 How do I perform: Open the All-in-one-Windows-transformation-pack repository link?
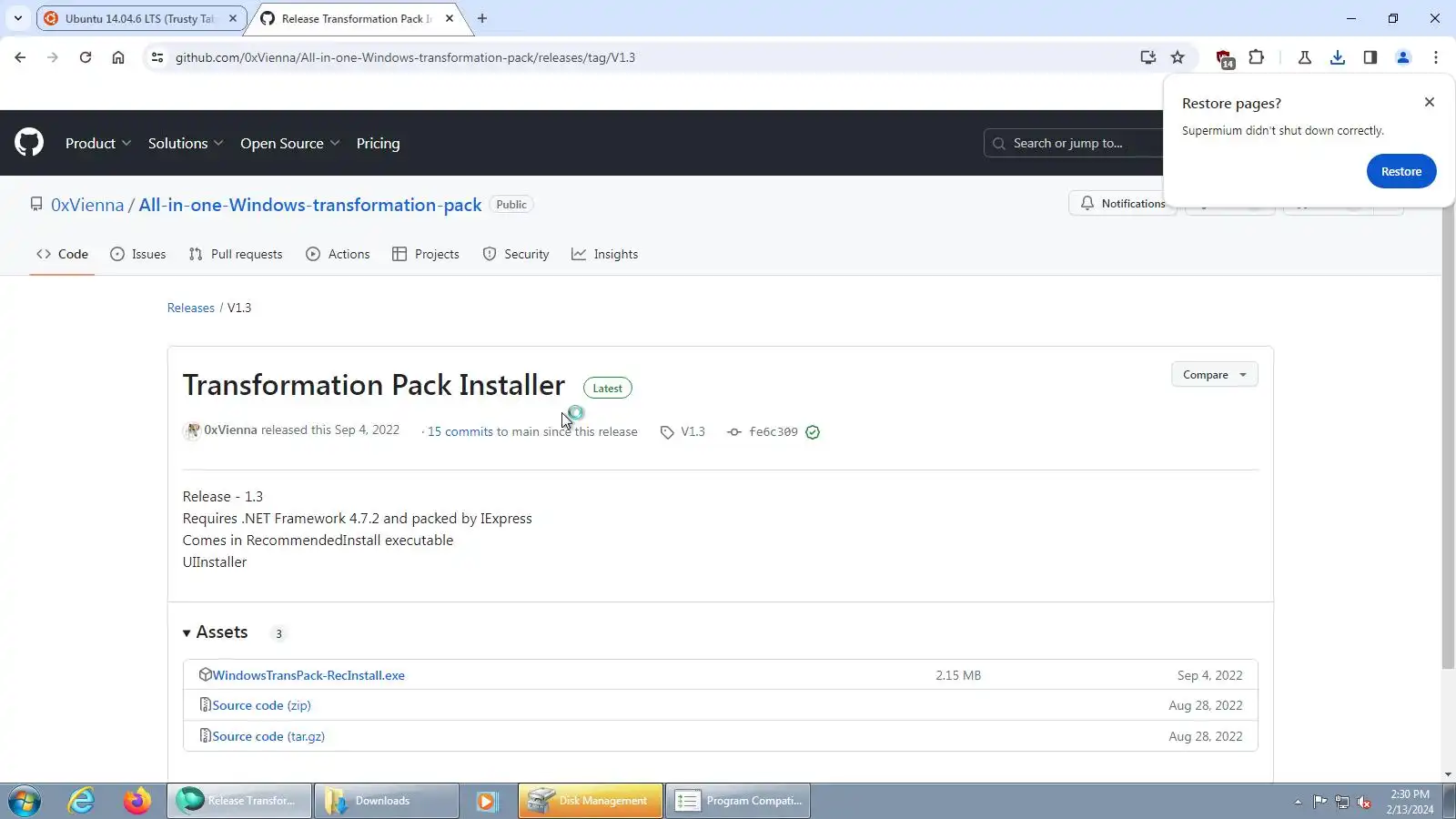pos(310,205)
